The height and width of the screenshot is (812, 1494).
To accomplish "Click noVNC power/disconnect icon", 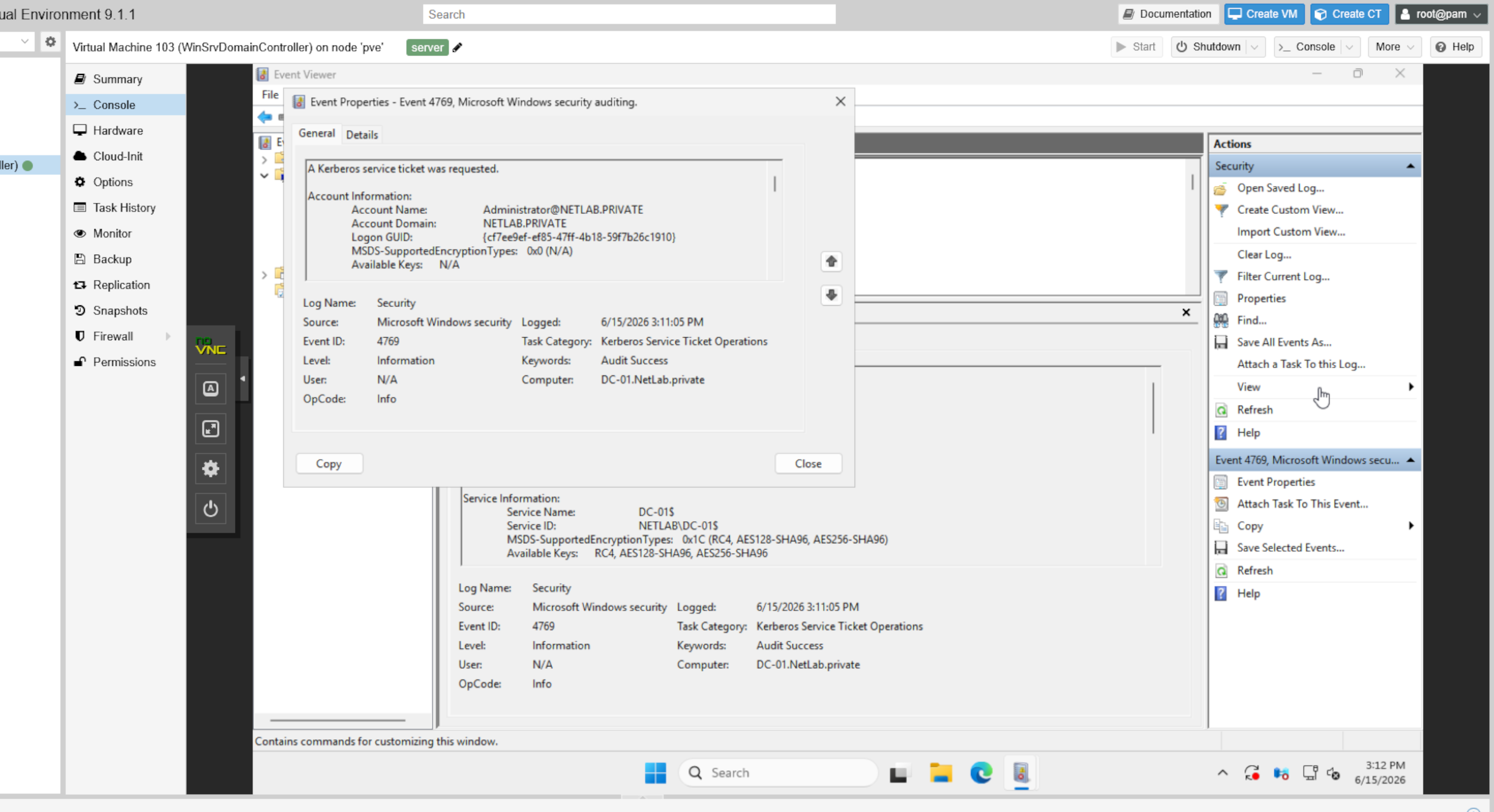I will click(210, 509).
